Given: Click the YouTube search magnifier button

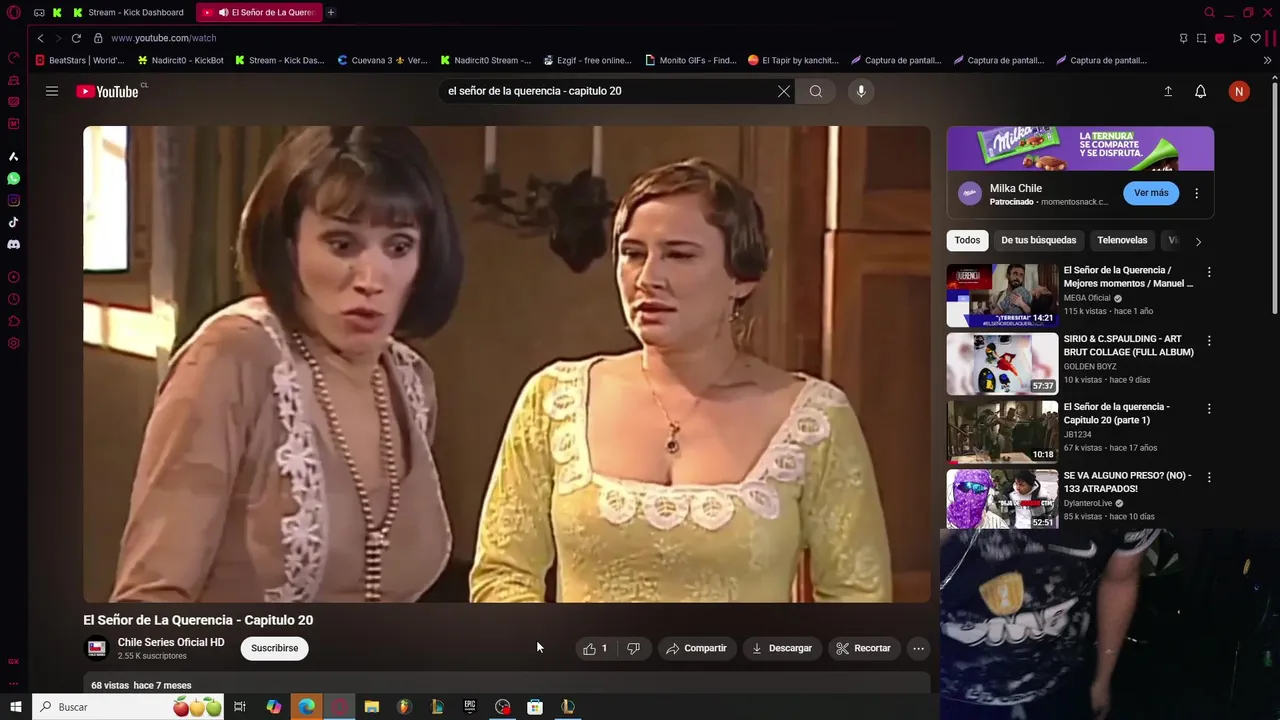Looking at the screenshot, I should (816, 91).
